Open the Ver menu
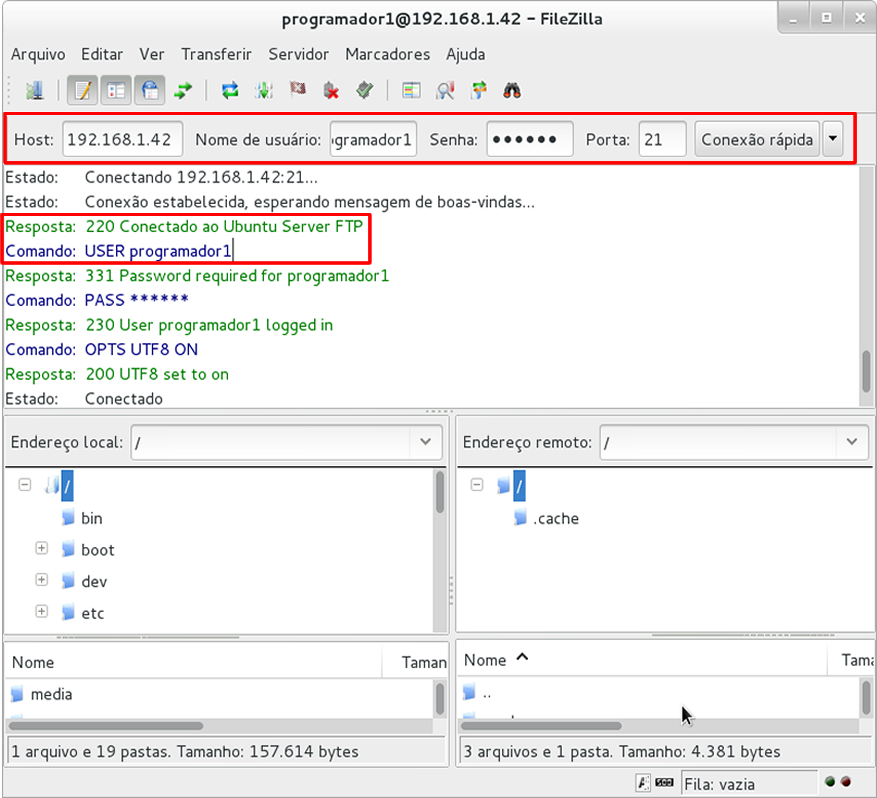 (152, 54)
